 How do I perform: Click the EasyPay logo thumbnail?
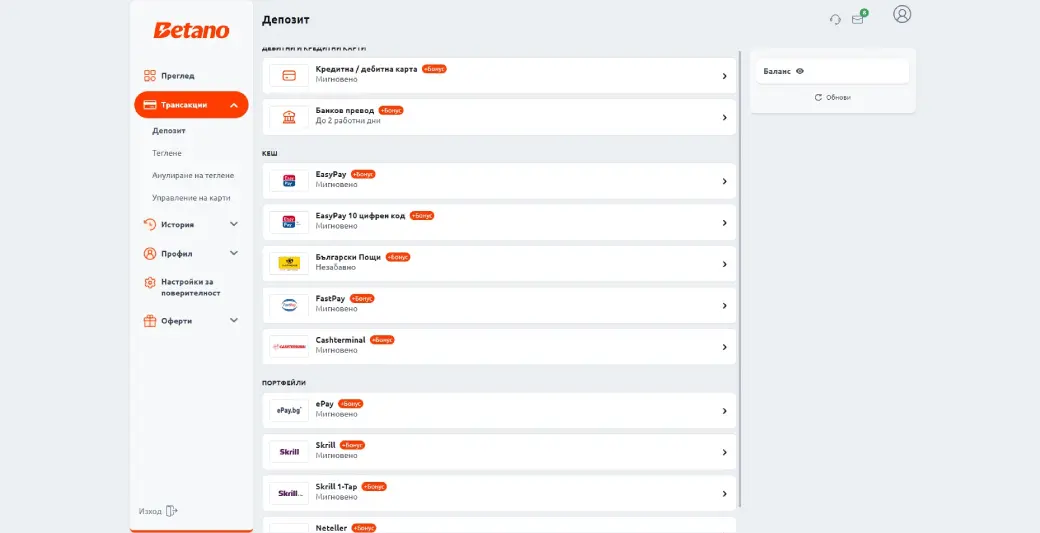(289, 181)
